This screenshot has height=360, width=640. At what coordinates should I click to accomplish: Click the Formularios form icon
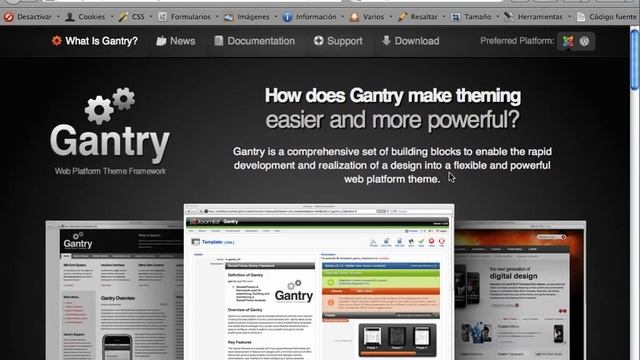(162, 17)
